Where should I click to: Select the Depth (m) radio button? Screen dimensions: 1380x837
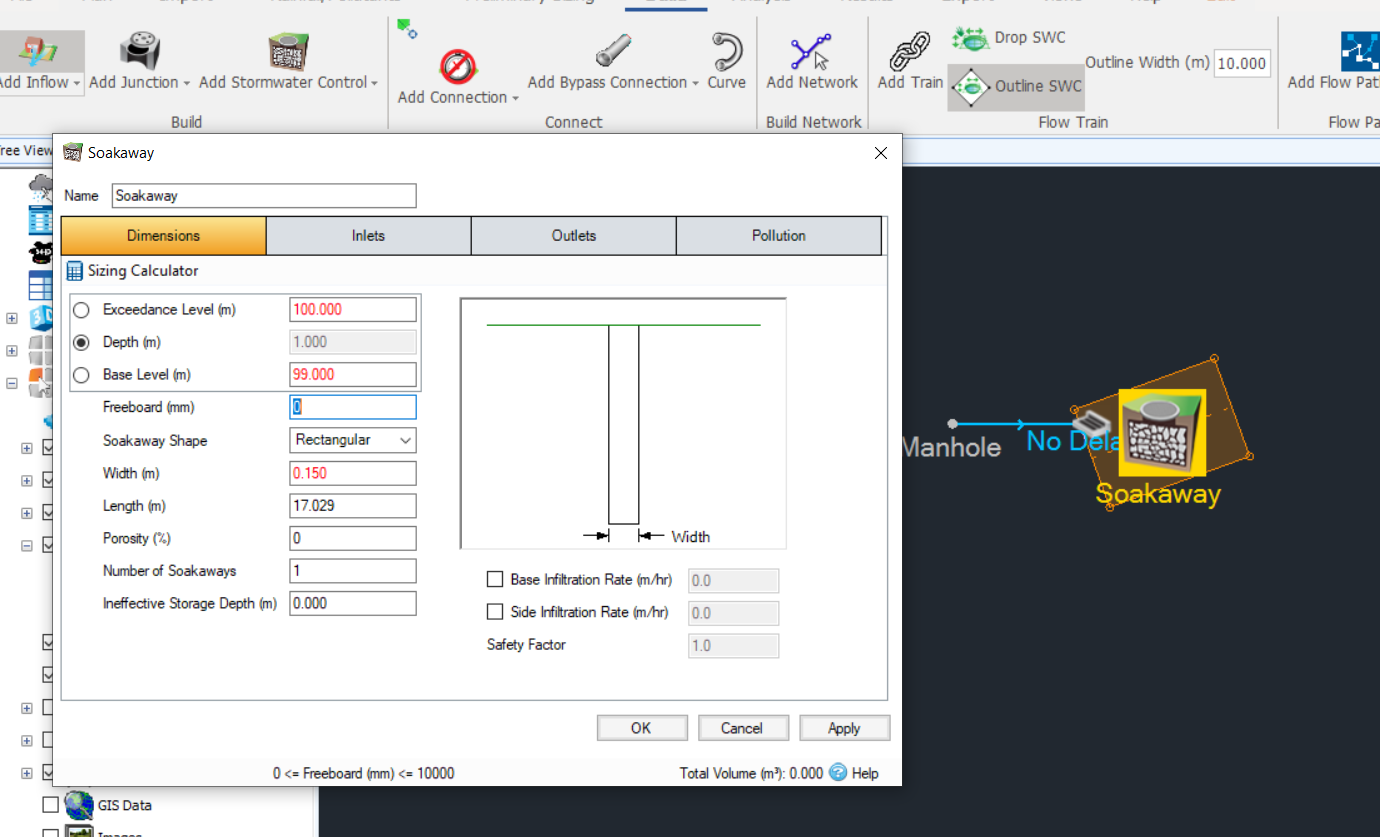81,342
